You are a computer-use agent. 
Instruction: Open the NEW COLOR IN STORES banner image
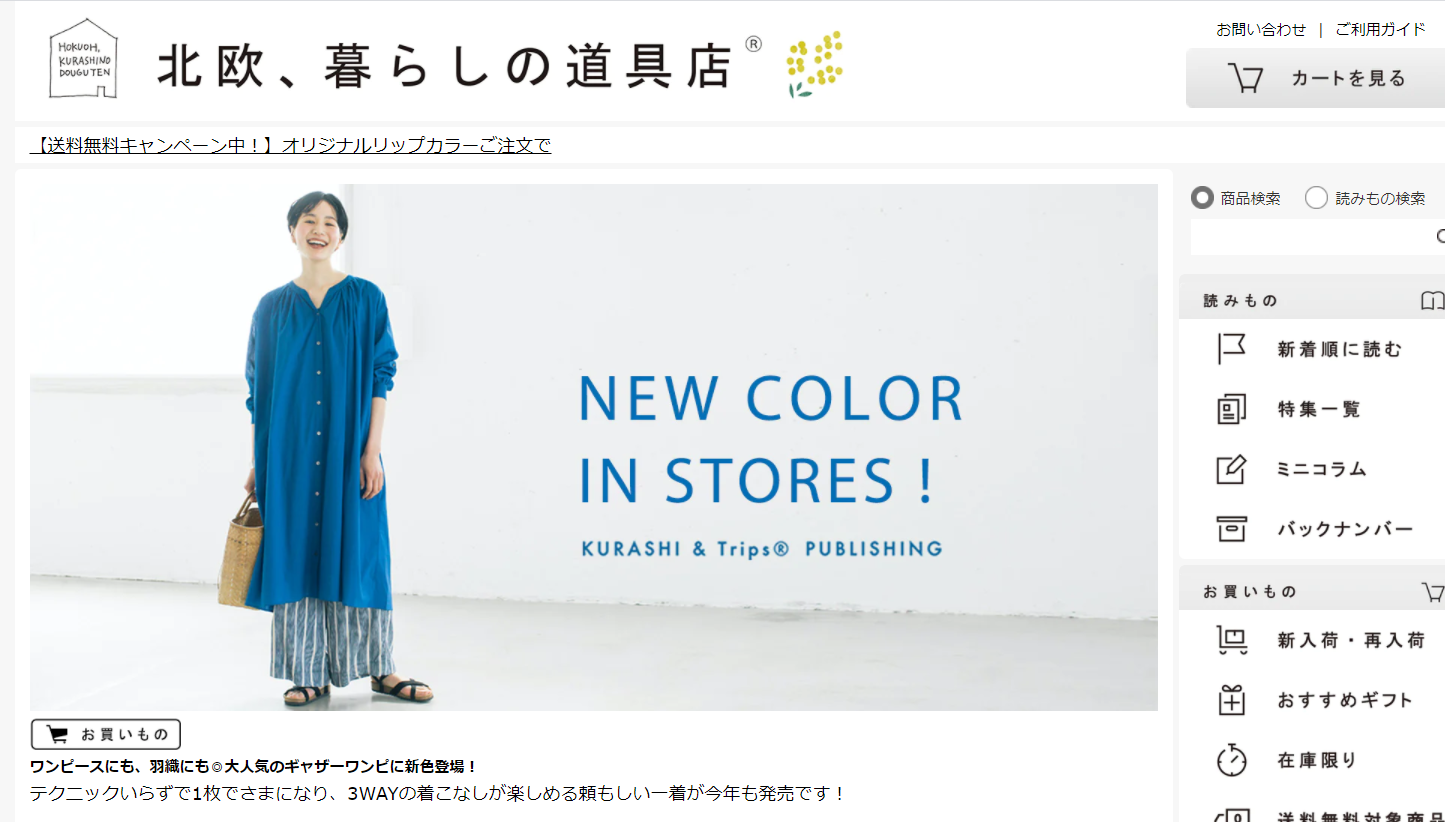click(594, 447)
